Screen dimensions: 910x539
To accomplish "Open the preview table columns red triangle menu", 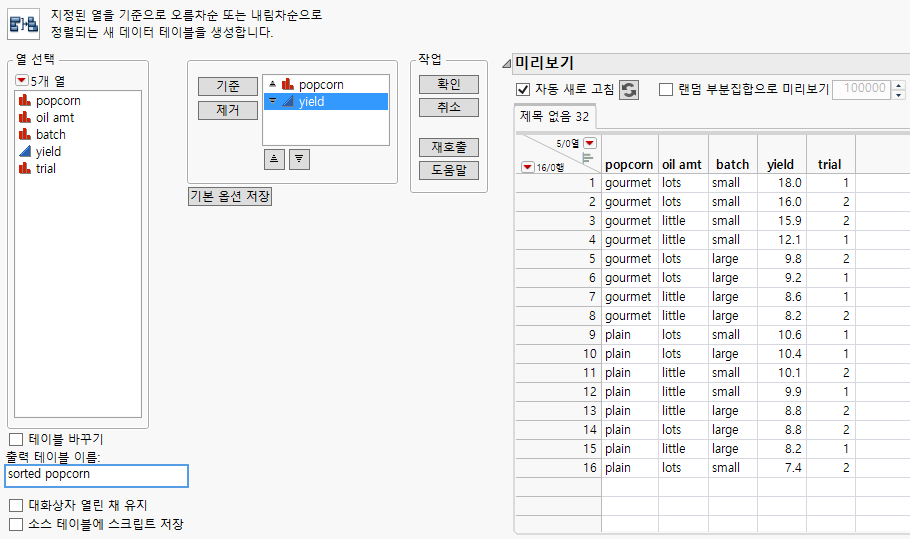I will click(589, 143).
